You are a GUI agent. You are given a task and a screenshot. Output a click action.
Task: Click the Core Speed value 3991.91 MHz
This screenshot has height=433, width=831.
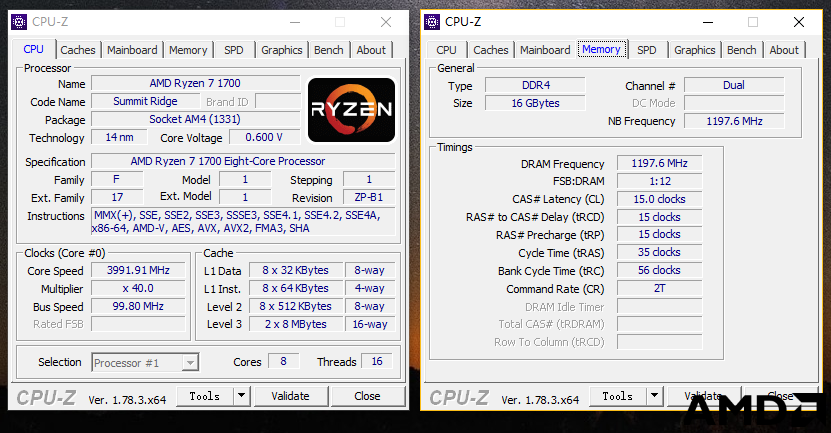click(138, 270)
